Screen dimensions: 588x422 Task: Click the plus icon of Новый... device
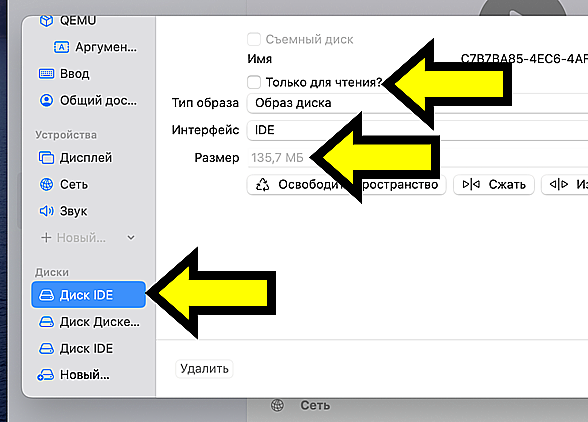pyautogui.click(x=46, y=237)
